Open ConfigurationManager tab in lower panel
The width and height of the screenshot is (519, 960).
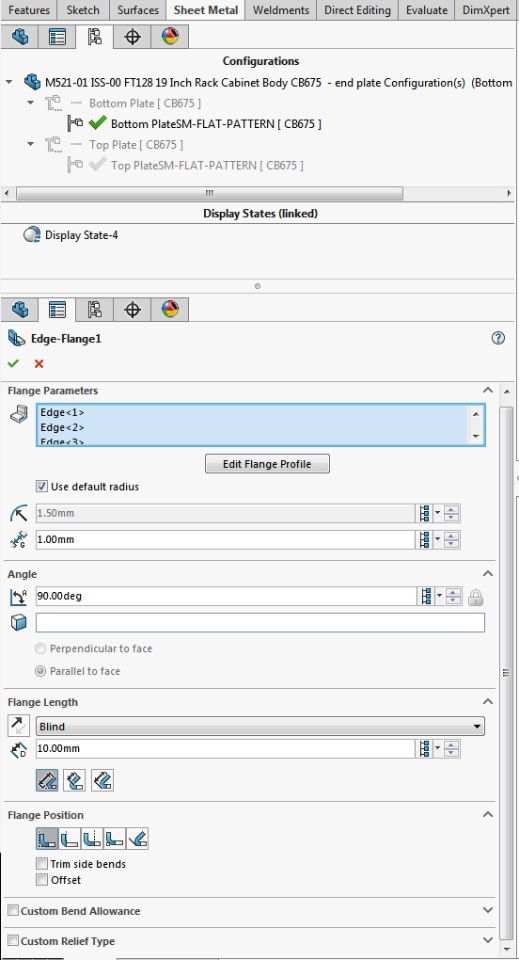(94, 310)
